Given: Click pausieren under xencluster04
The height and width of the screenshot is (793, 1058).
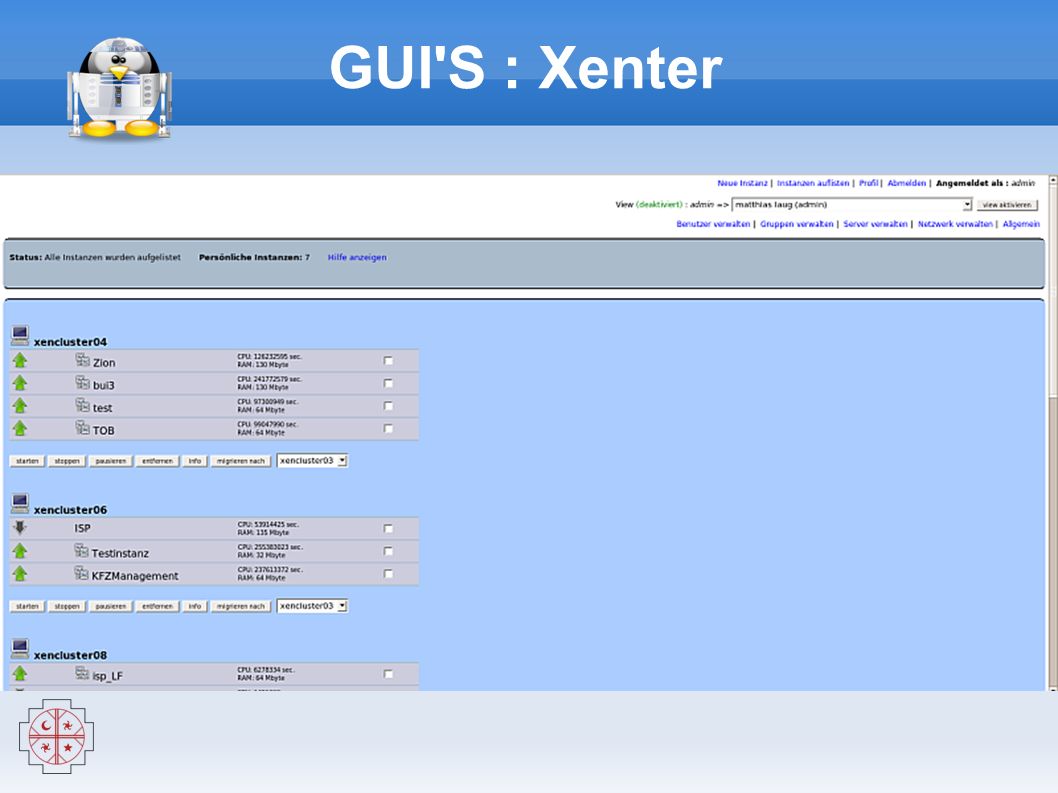Looking at the screenshot, I should 111,461.
